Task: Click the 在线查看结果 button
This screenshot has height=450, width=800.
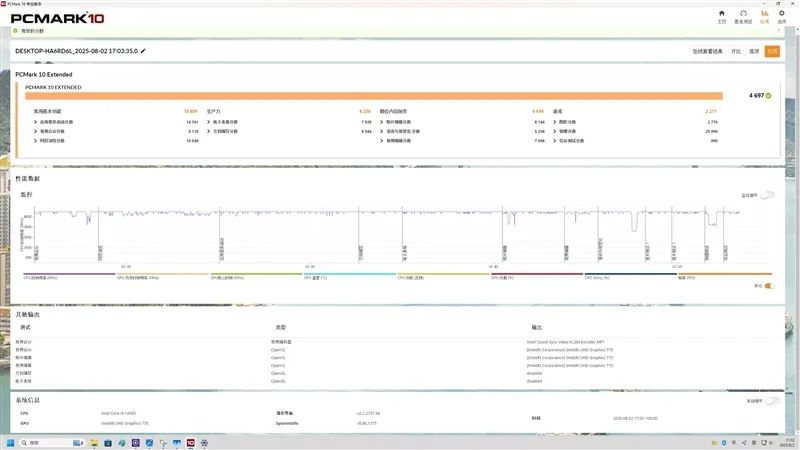Action: pyautogui.click(x=707, y=51)
